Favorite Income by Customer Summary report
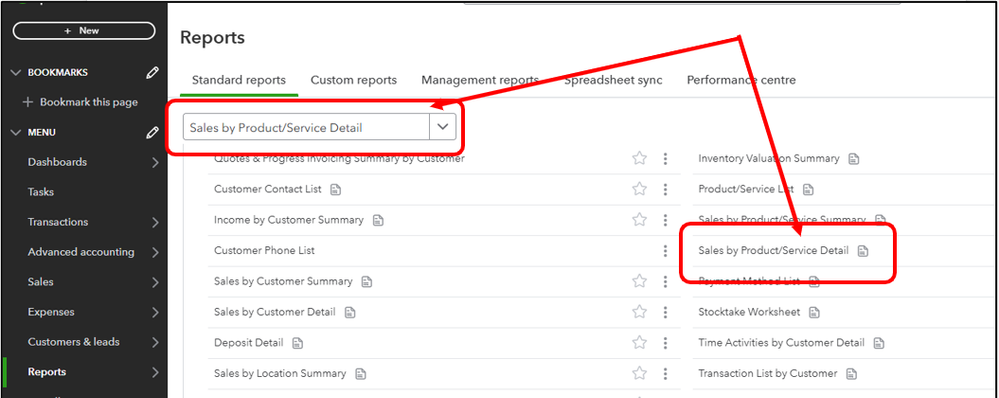Viewport: 999px width, 398px height. click(x=640, y=220)
